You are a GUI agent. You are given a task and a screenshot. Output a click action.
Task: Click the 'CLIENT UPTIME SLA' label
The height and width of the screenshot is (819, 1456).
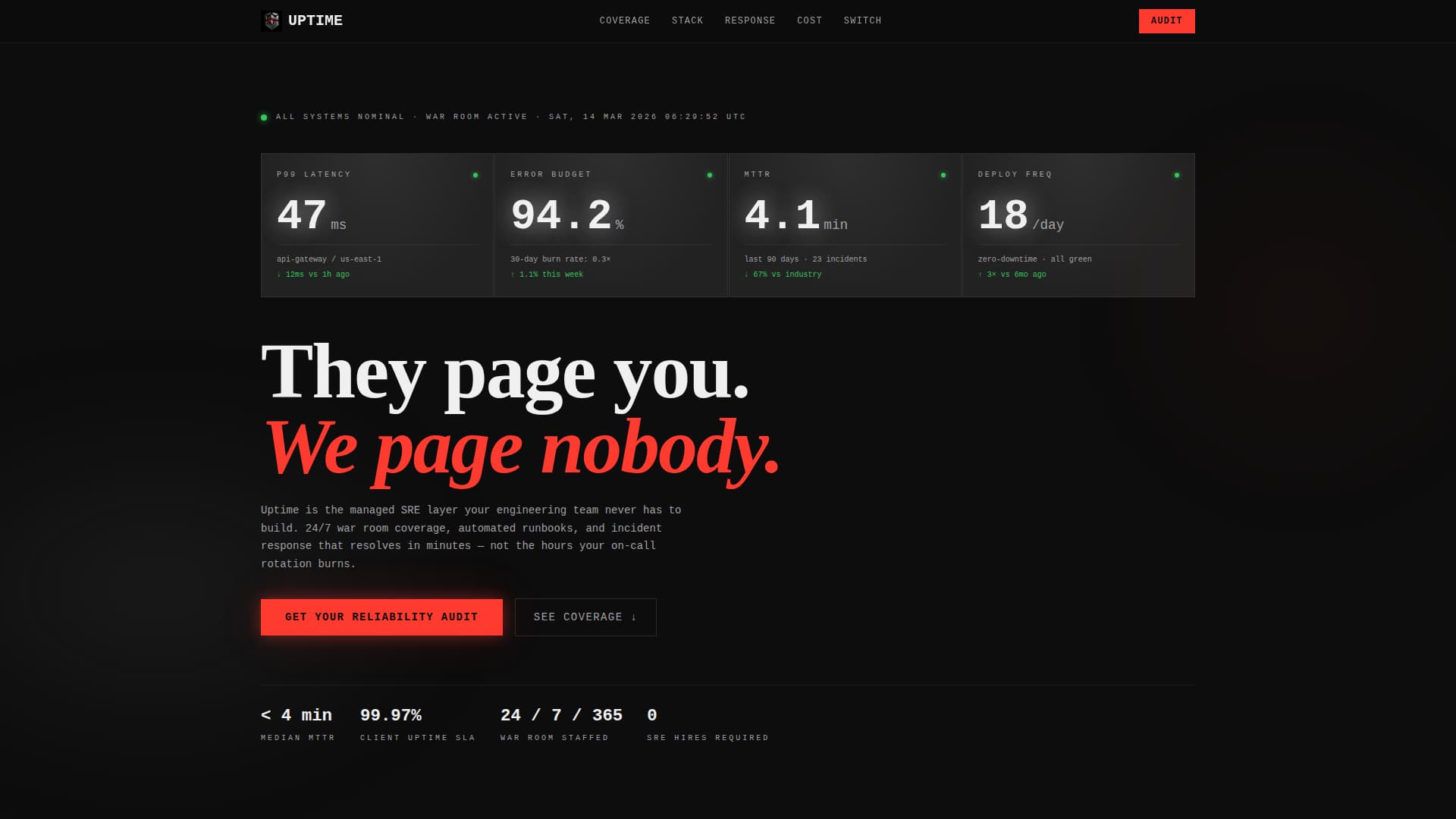point(418,738)
